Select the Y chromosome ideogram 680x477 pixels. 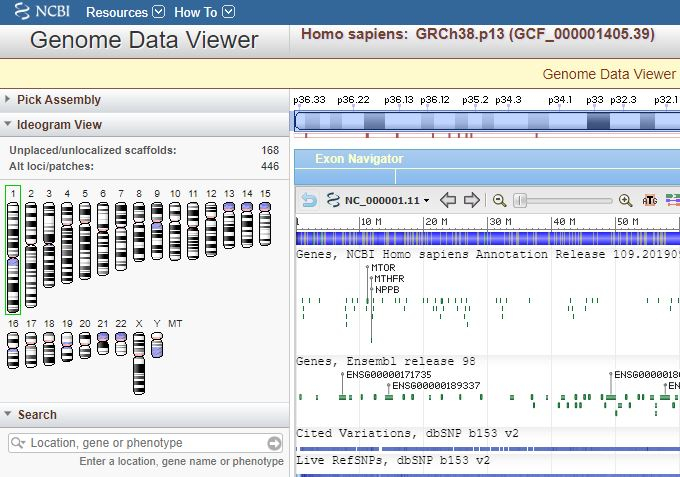click(x=157, y=345)
